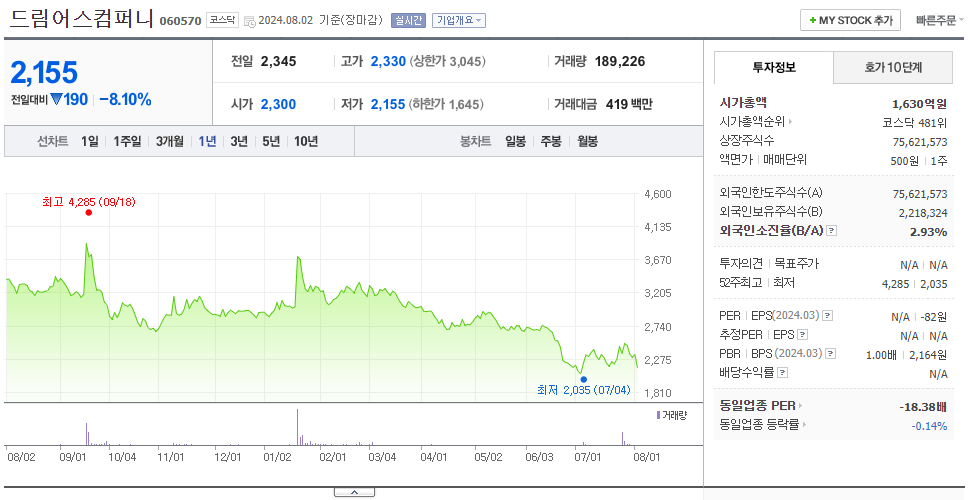The height and width of the screenshot is (500, 968).
Task: Select the 1일 line chart period
Action: click(x=90, y=141)
